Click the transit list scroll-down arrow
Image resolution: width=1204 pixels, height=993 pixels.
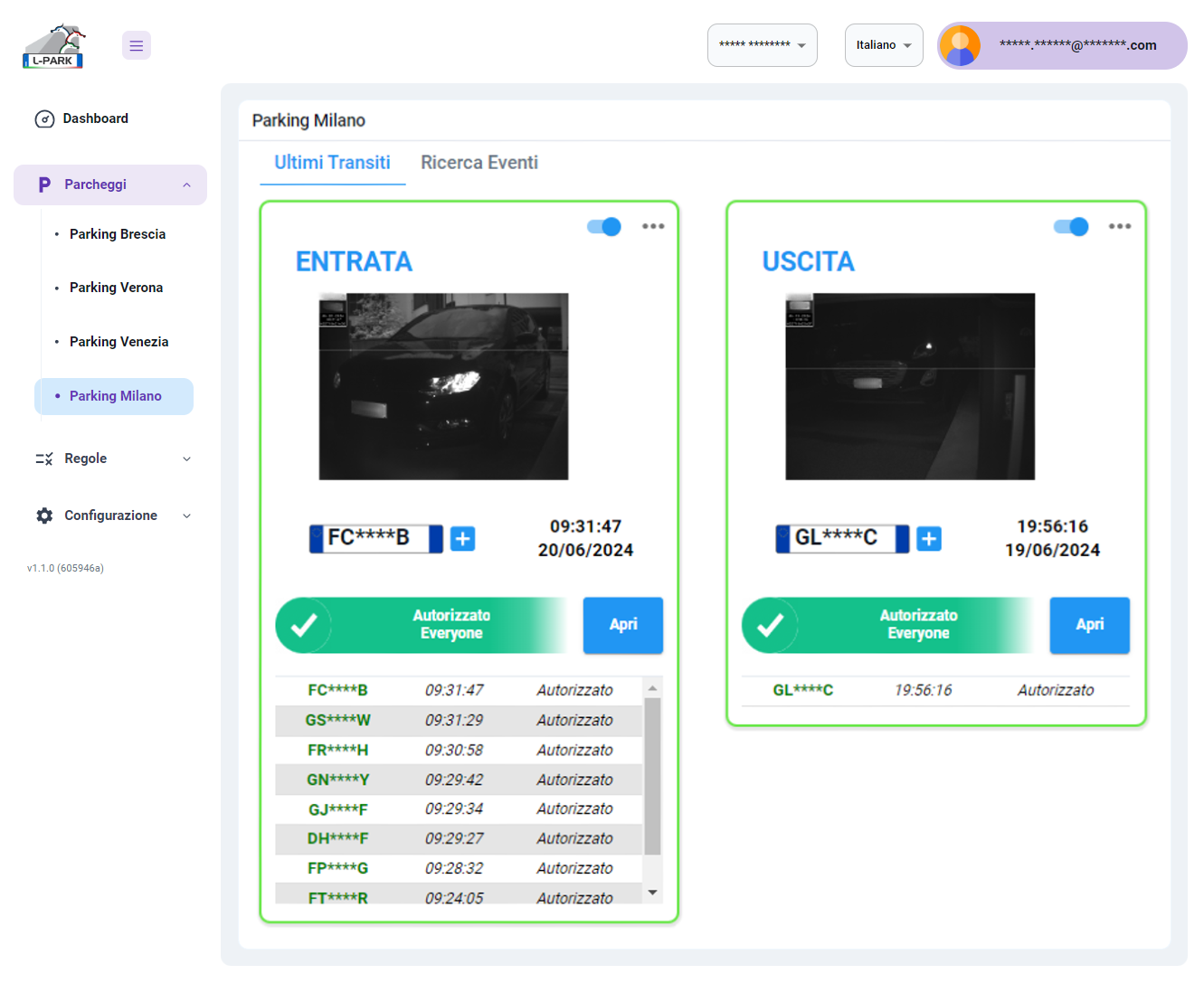point(652,893)
